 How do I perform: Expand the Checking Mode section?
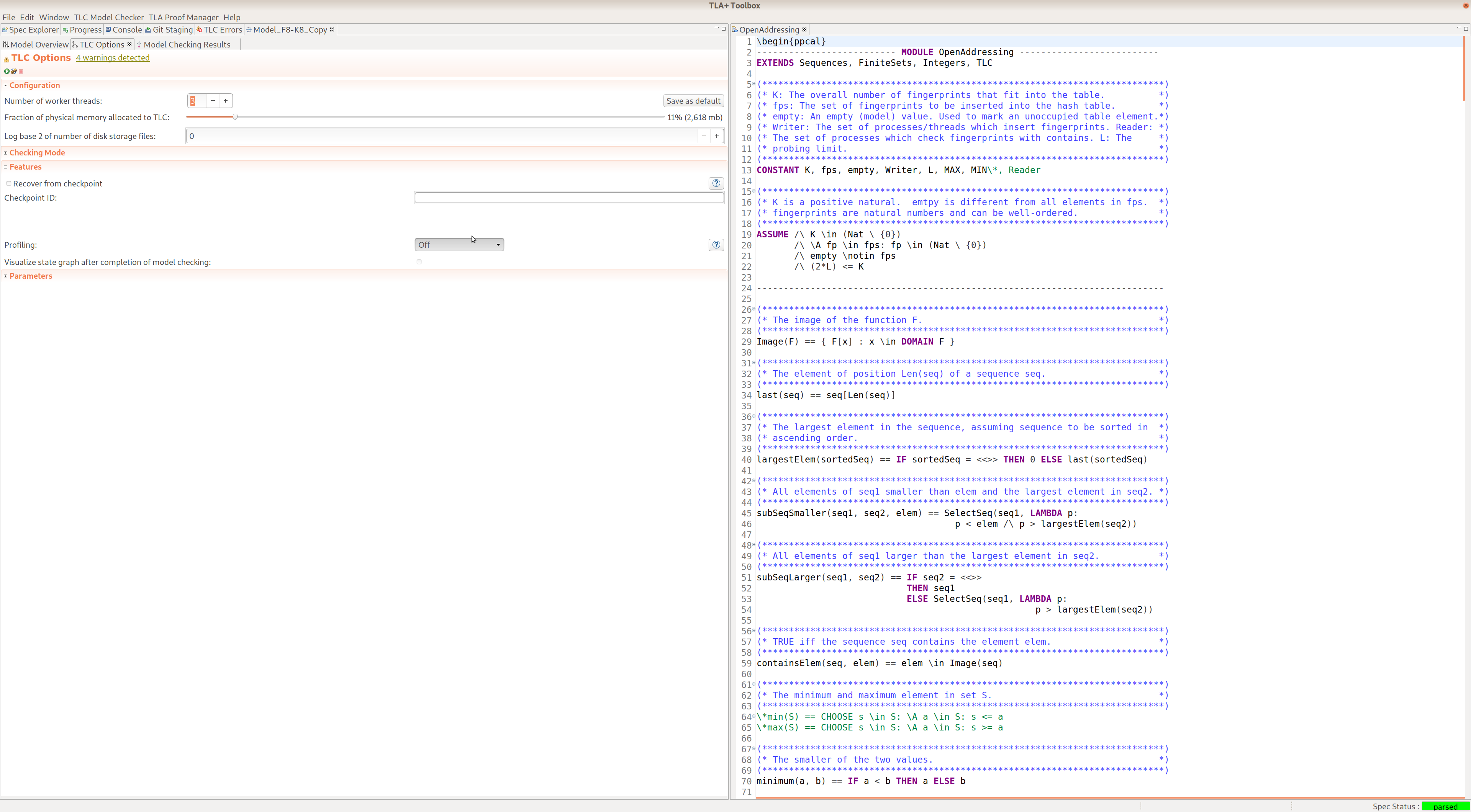click(x=6, y=152)
